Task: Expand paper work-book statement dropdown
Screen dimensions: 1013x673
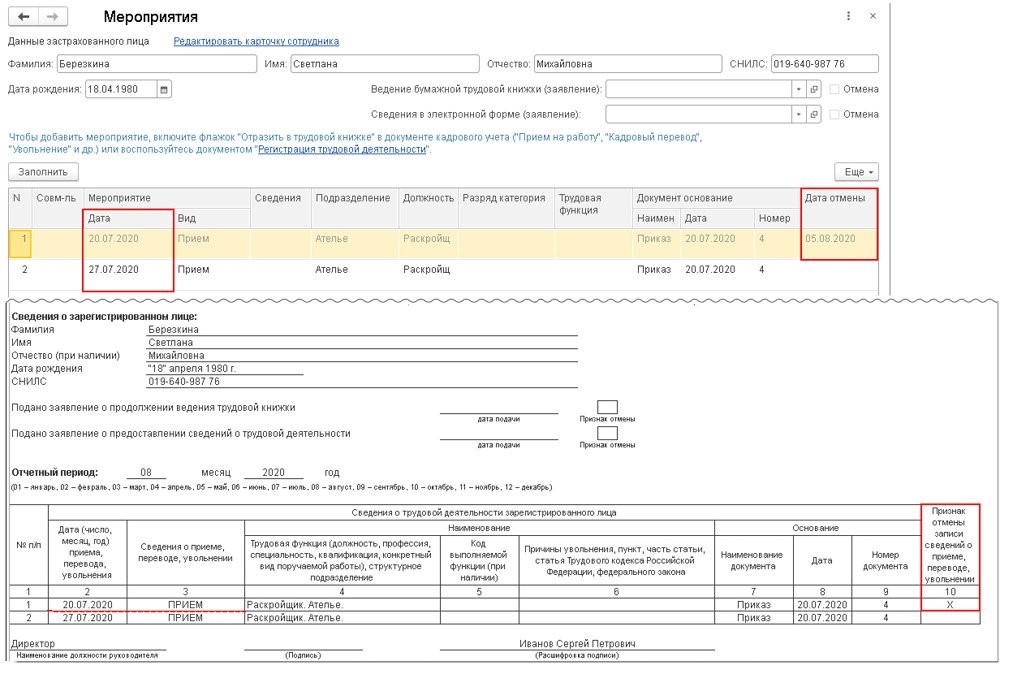Action: coord(798,89)
